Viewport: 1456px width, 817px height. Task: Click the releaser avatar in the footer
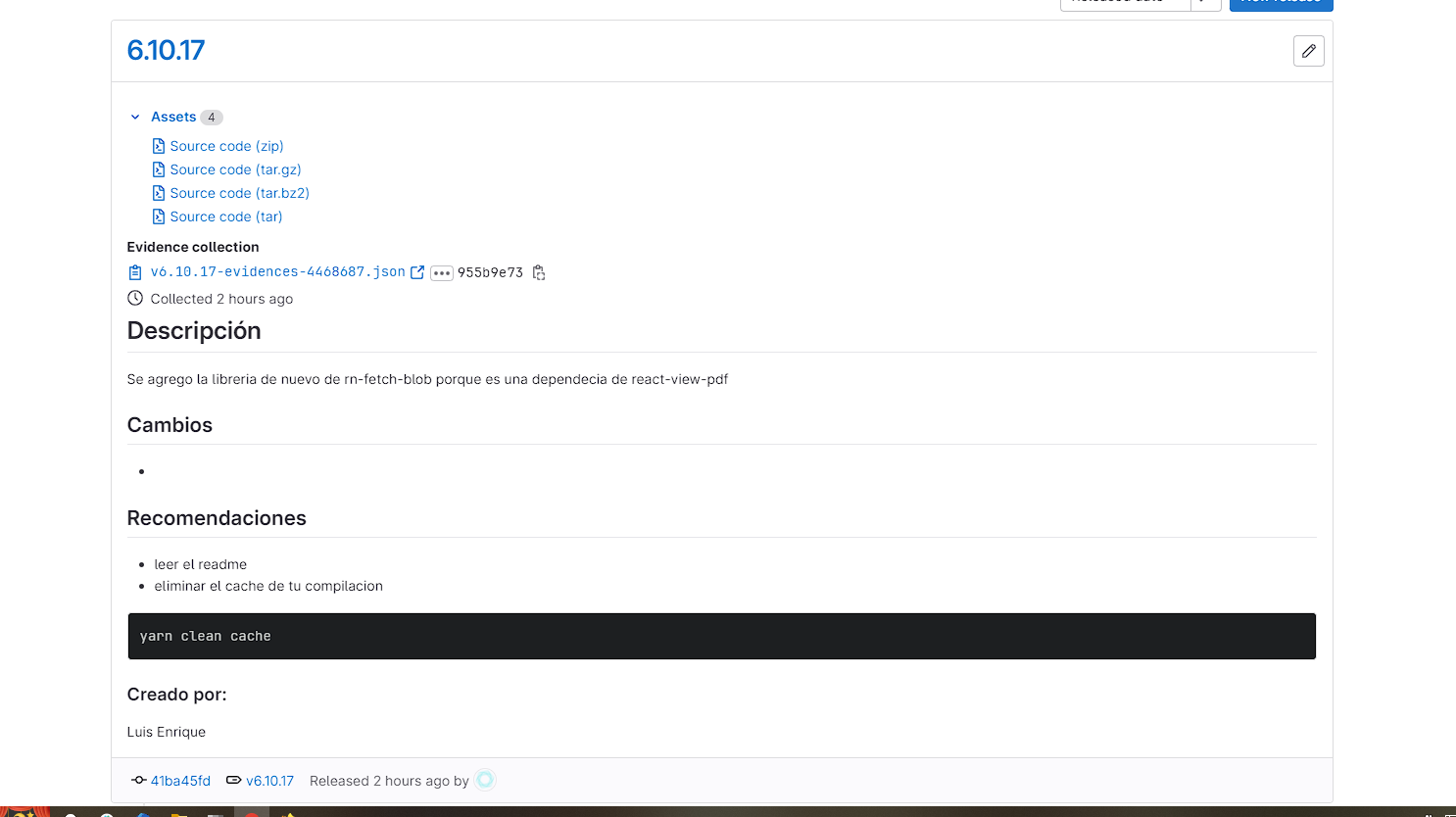(x=485, y=780)
